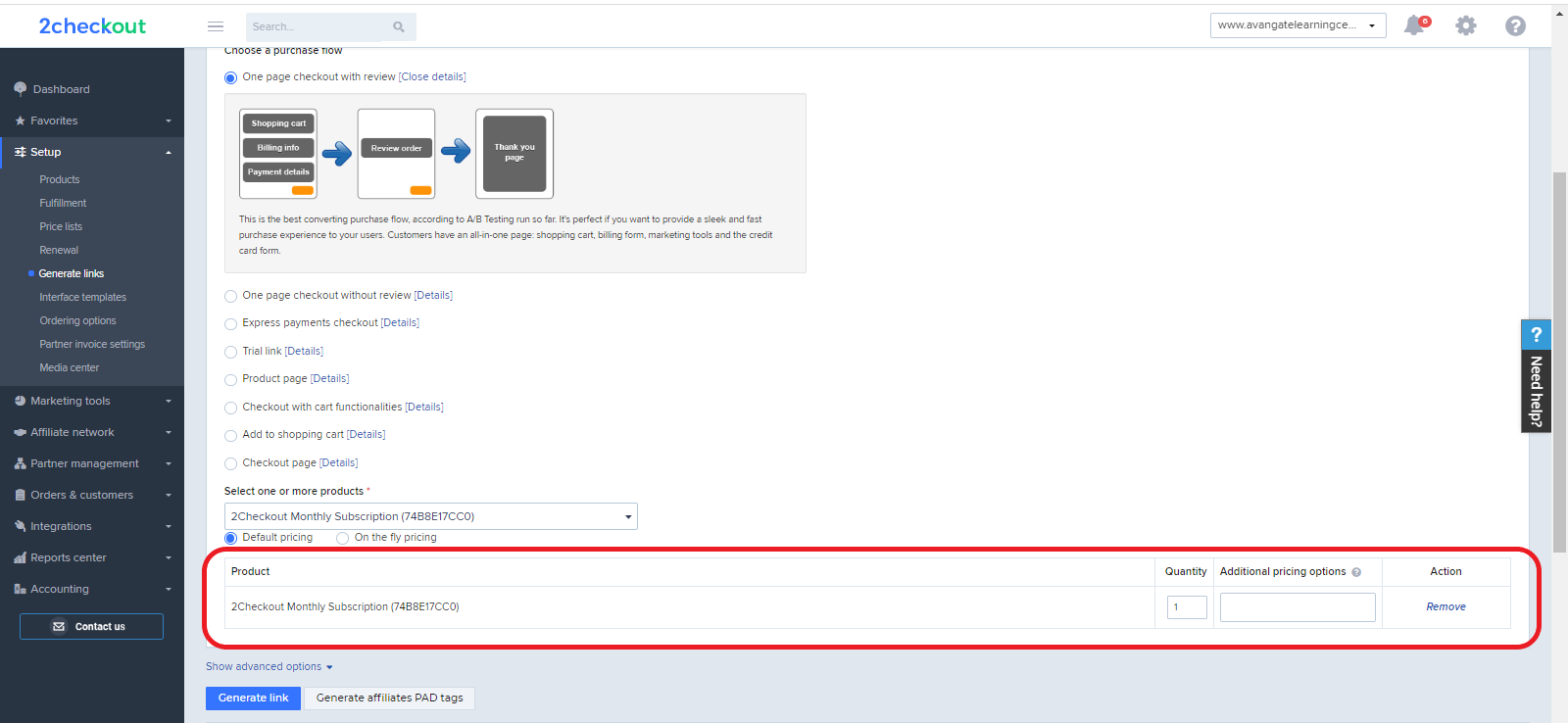Click the help question mark icon
This screenshot has height=723, width=1568.
[1516, 25]
